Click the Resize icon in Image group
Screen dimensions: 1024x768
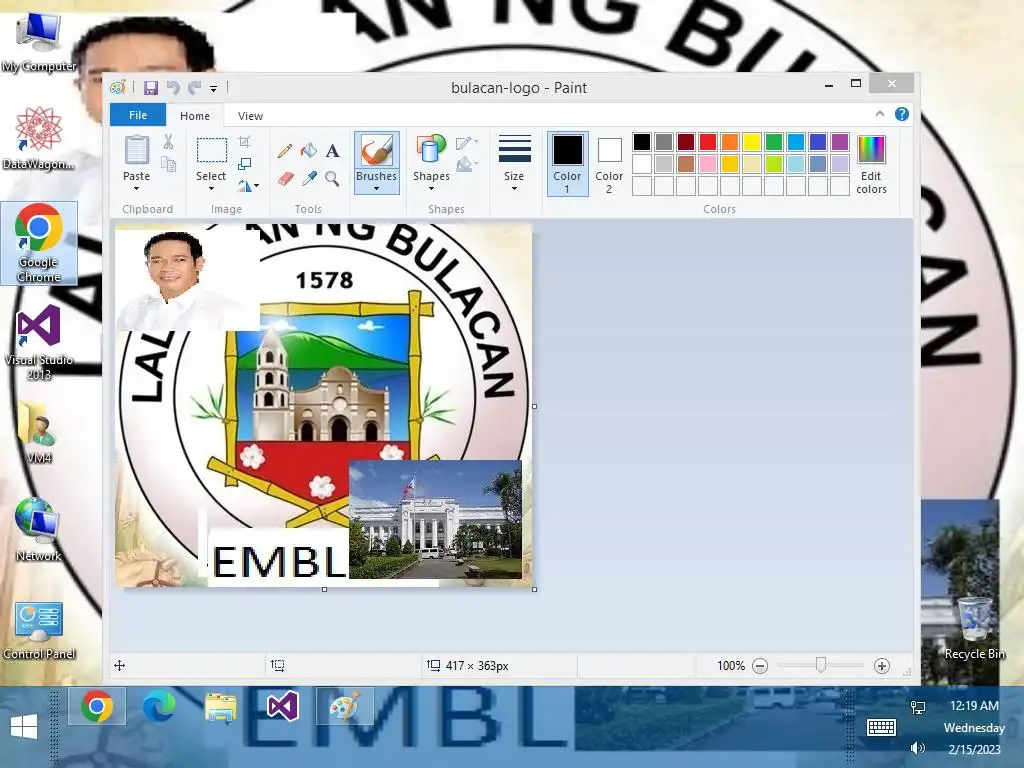(x=245, y=164)
